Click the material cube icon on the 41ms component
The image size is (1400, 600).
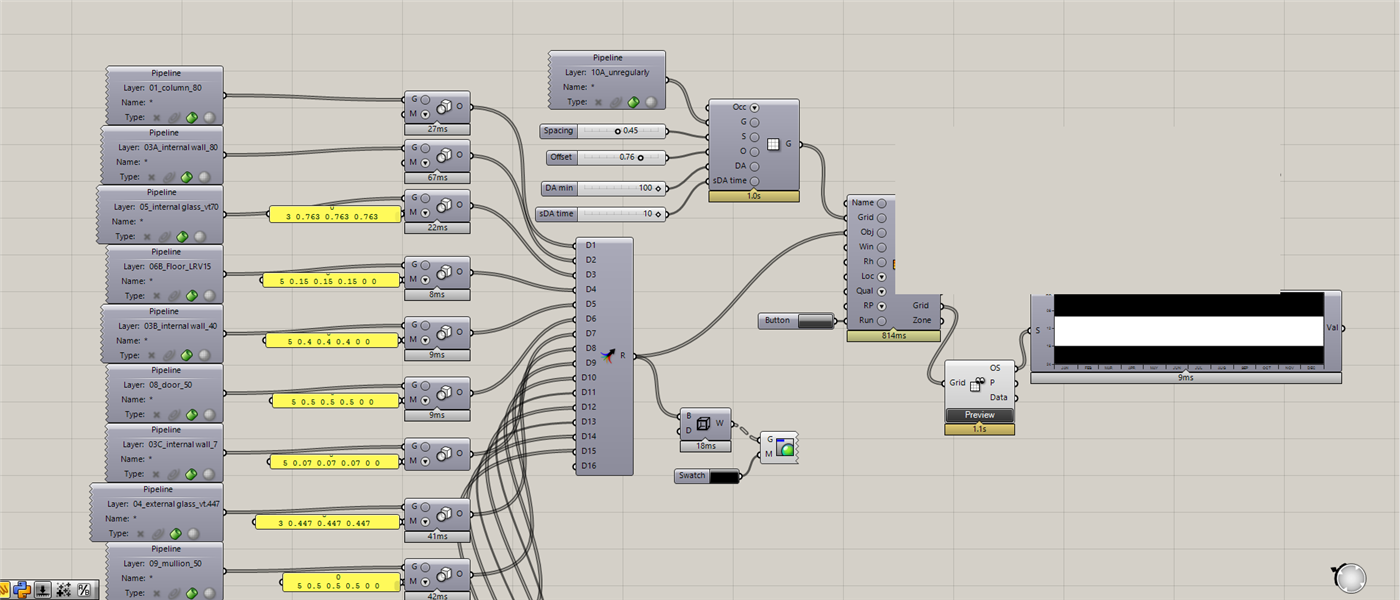click(446, 513)
